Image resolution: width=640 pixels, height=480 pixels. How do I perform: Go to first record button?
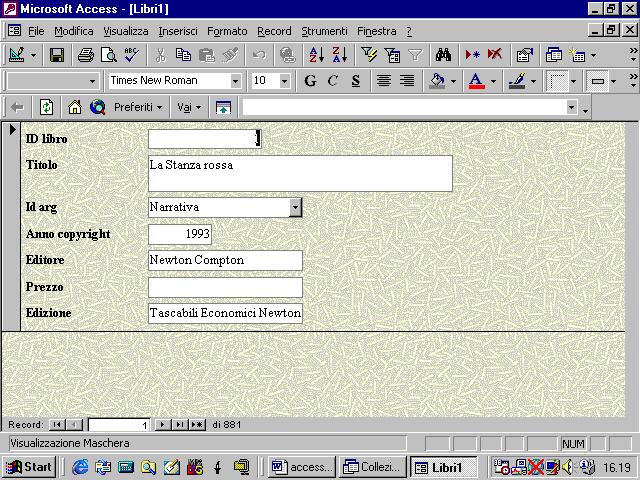(57, 425)
